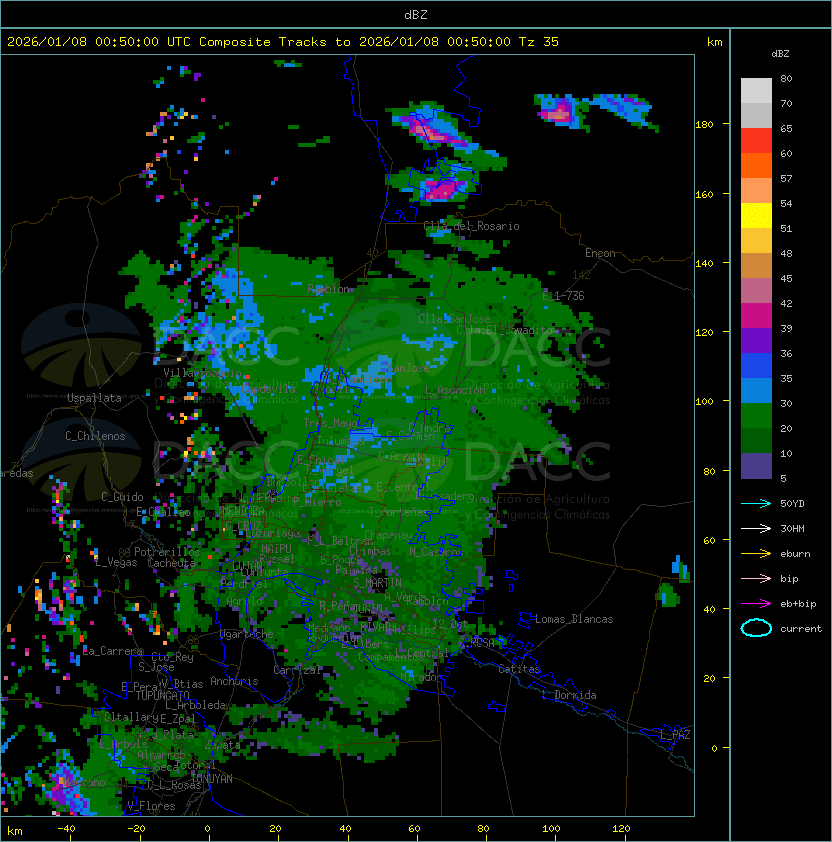
Task: Click the Catitas place label
Action: point(519,669)
